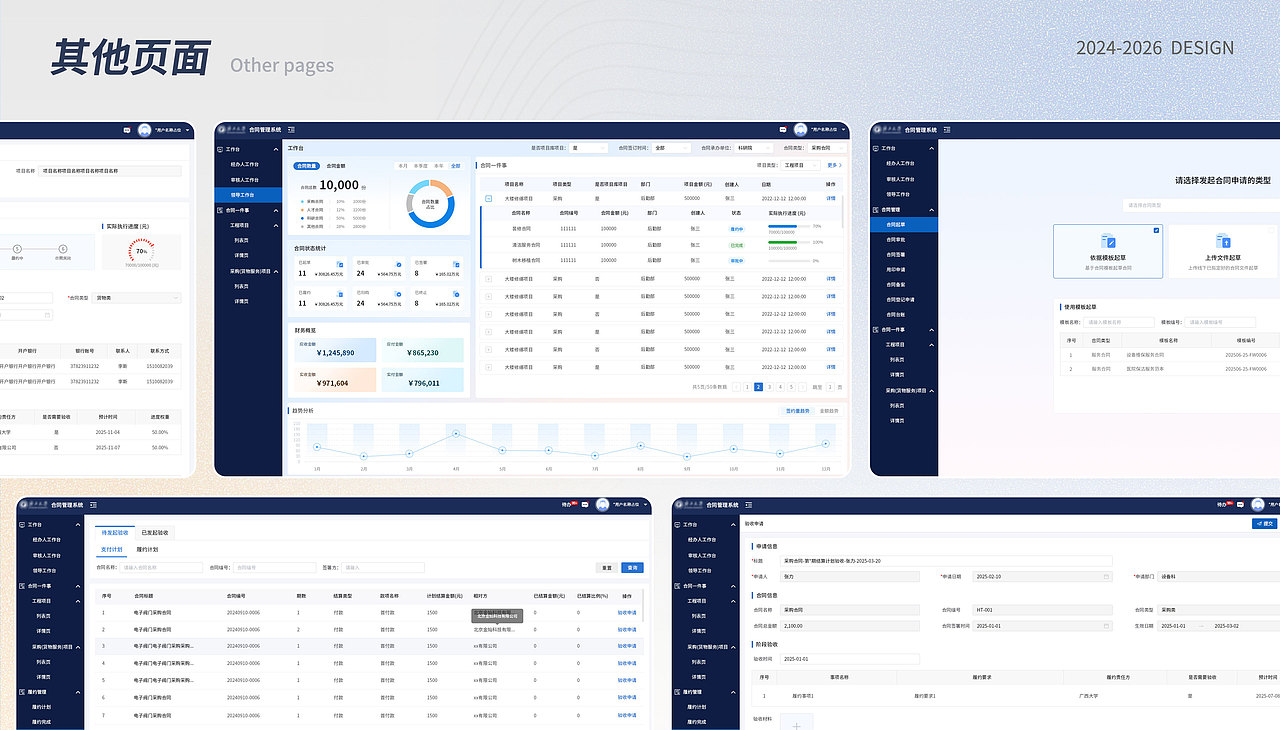Viewport: 1280px width, 730px height.
Task: Click the 已起草 status card icon
Action: pos(341,264)
